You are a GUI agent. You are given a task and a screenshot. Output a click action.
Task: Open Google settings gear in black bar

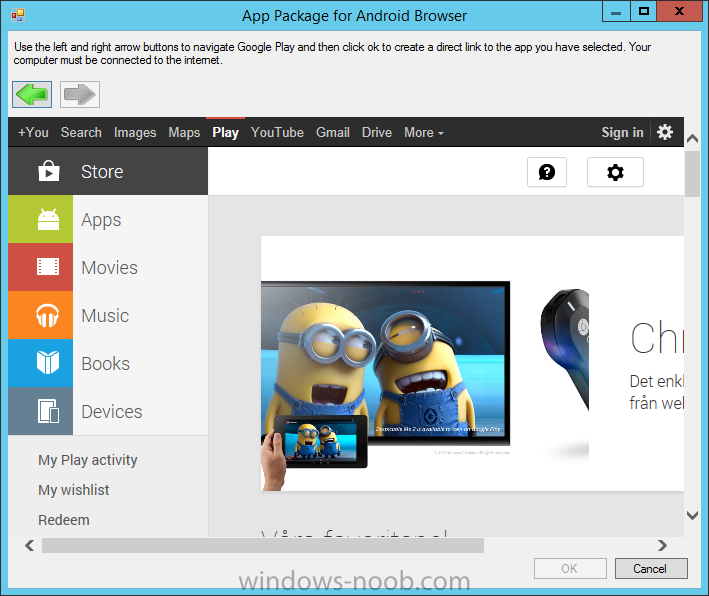click(665, 132)
